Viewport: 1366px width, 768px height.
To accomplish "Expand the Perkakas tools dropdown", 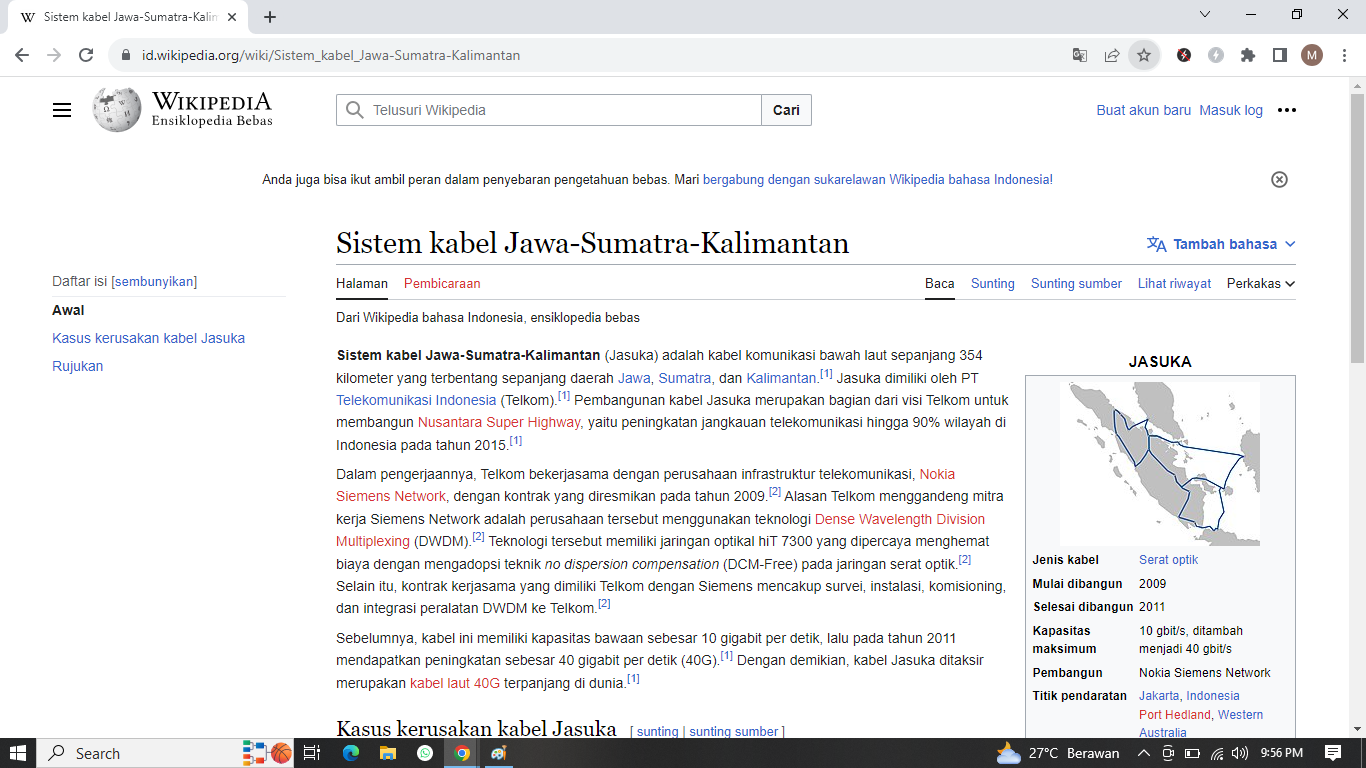I will point(1261,283).
